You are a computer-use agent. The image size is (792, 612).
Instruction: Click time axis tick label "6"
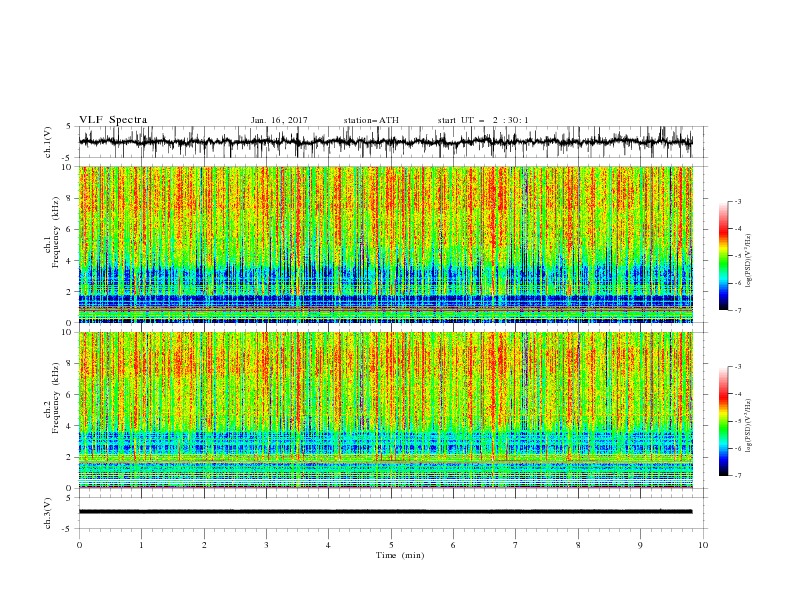tap(453, 545)
